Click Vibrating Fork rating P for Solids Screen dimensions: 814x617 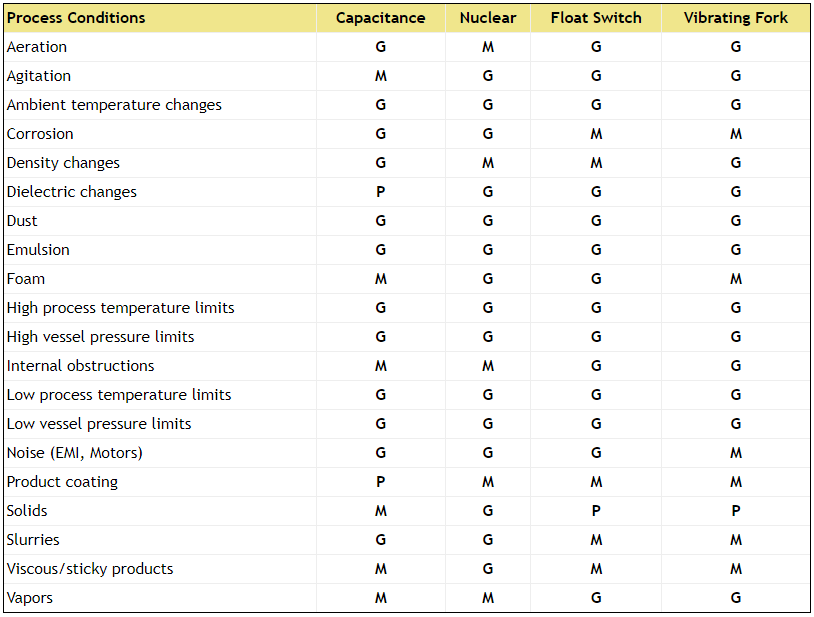[736, 511]
